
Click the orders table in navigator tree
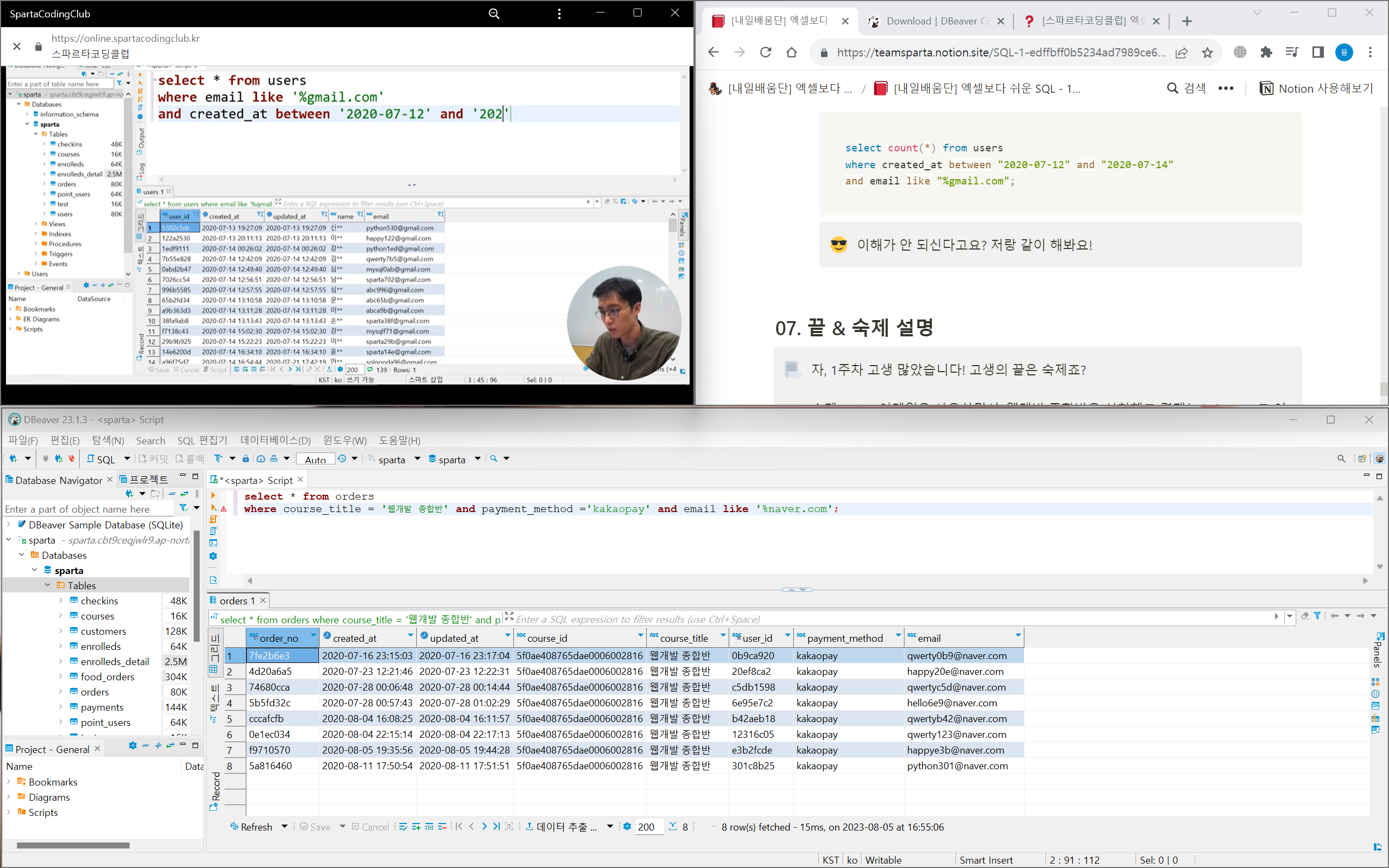click(x=95, y=692)
